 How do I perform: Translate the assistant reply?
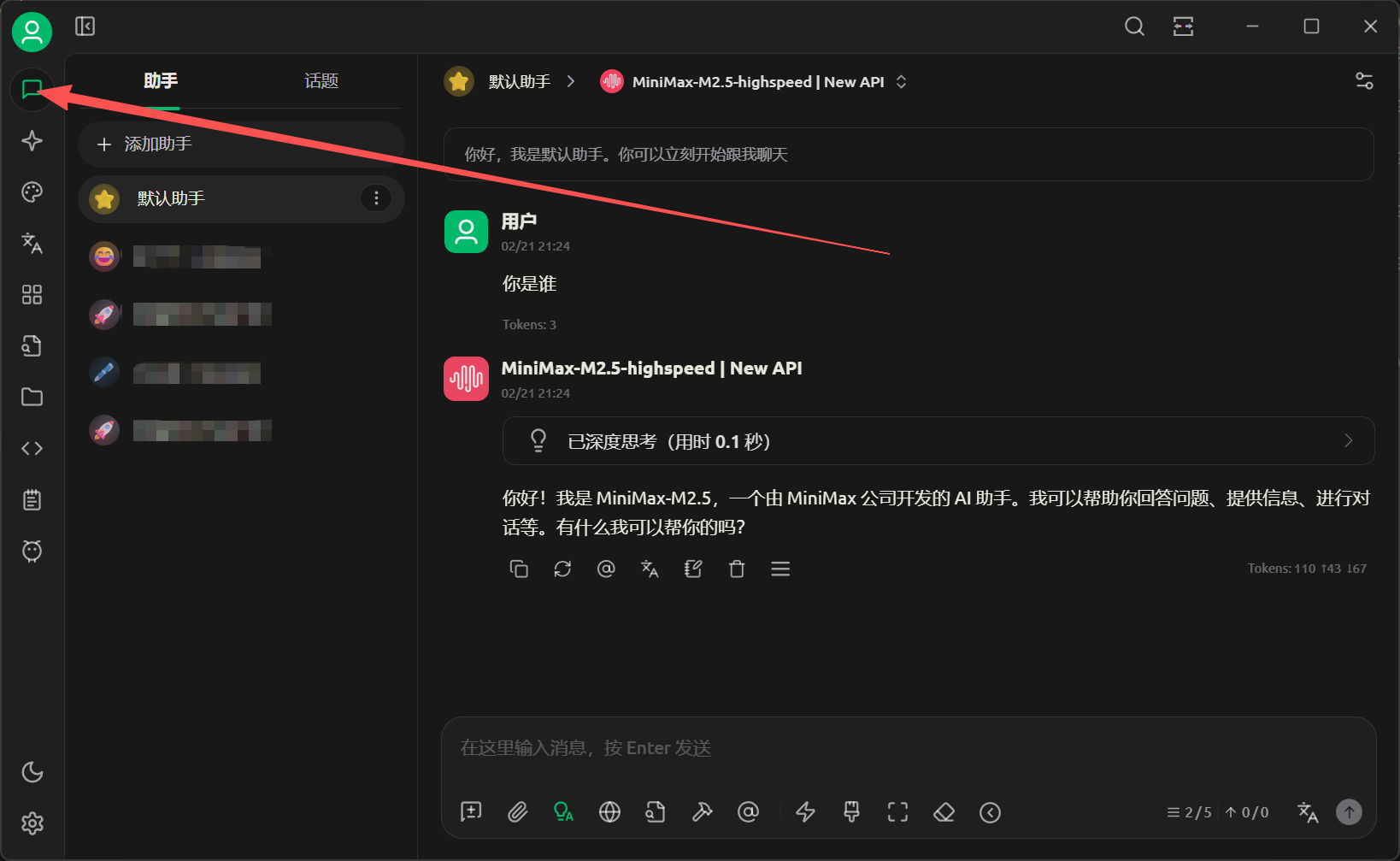click(x=650, y=569)
